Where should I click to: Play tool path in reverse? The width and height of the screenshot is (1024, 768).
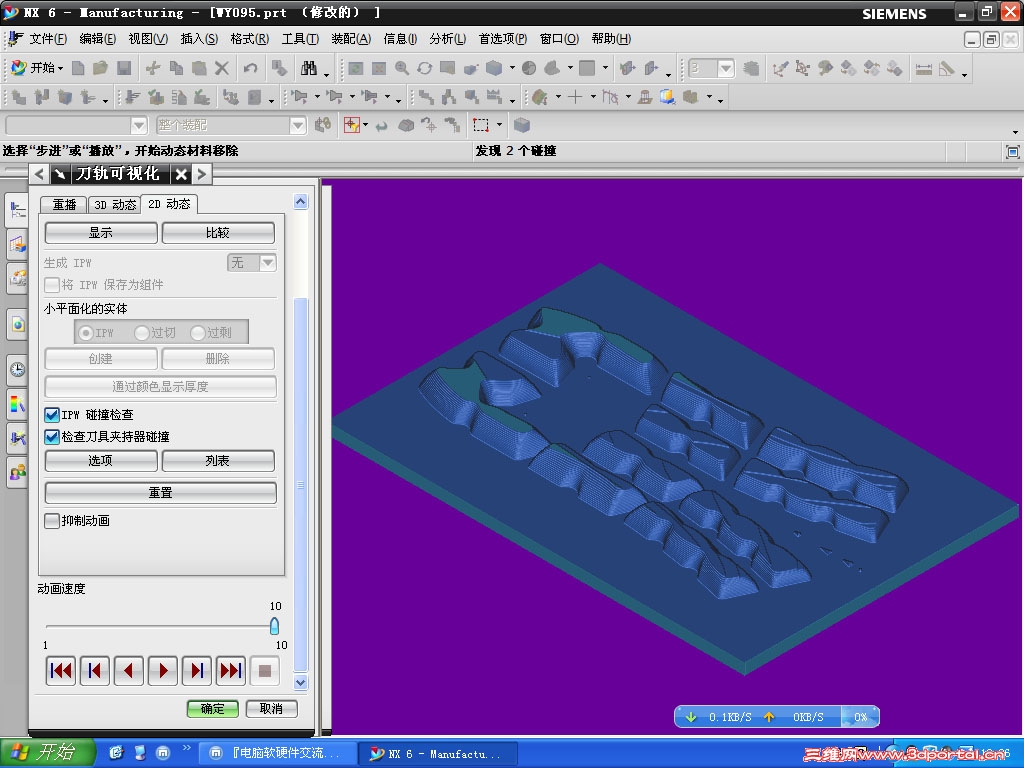point(129,671)
